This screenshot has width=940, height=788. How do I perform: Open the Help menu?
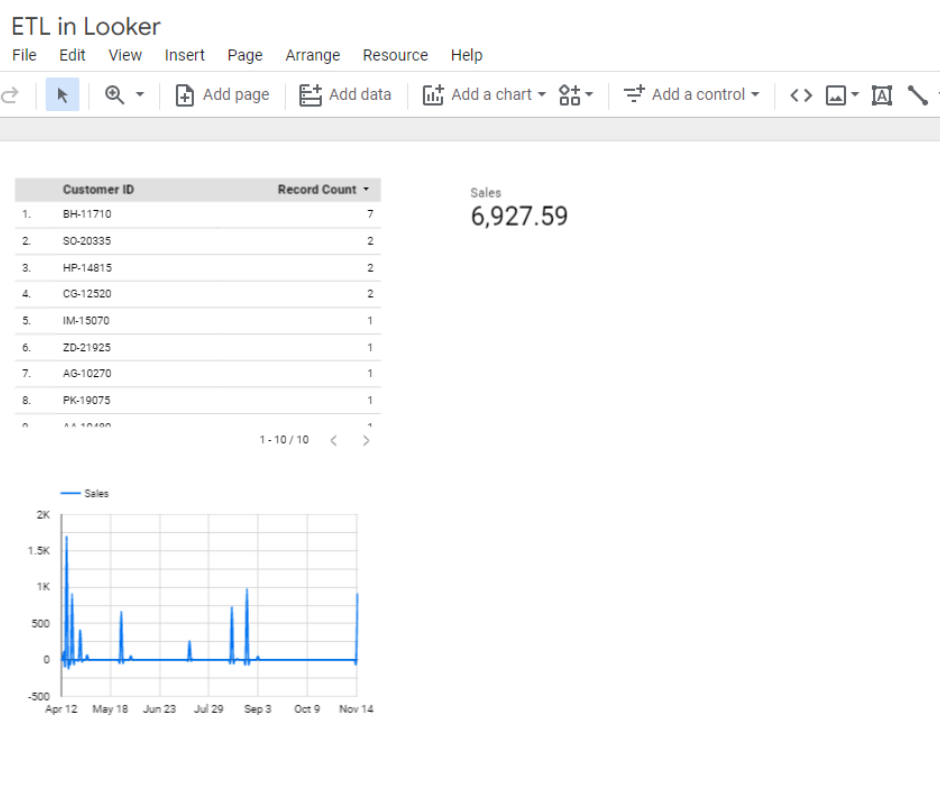[x=466, y=55]
